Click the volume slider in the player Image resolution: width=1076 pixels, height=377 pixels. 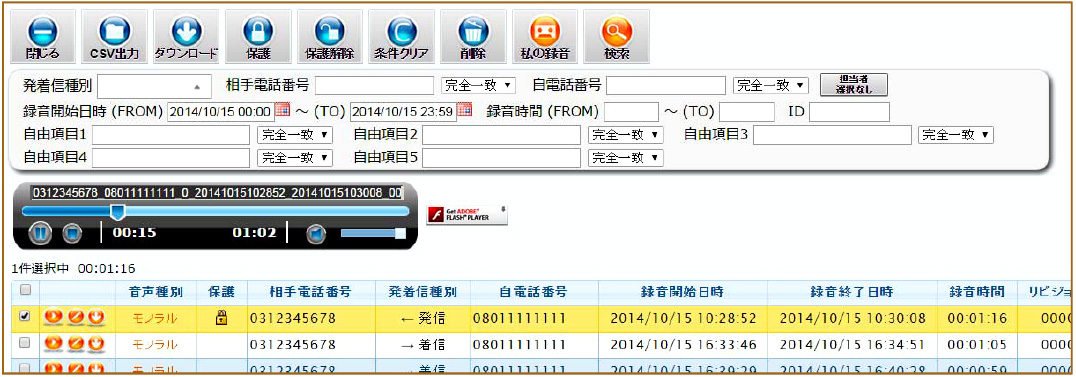(x=373, y=233)
